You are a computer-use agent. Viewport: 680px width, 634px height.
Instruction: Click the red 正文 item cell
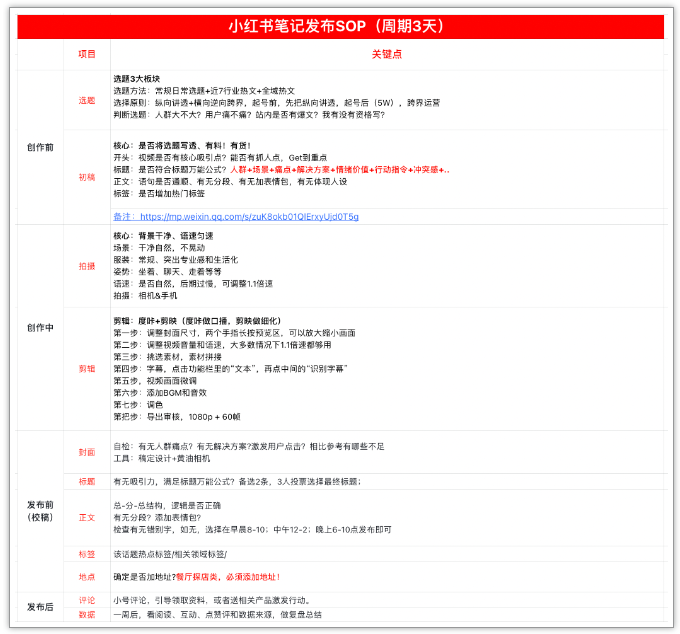(x=87, y=517)
